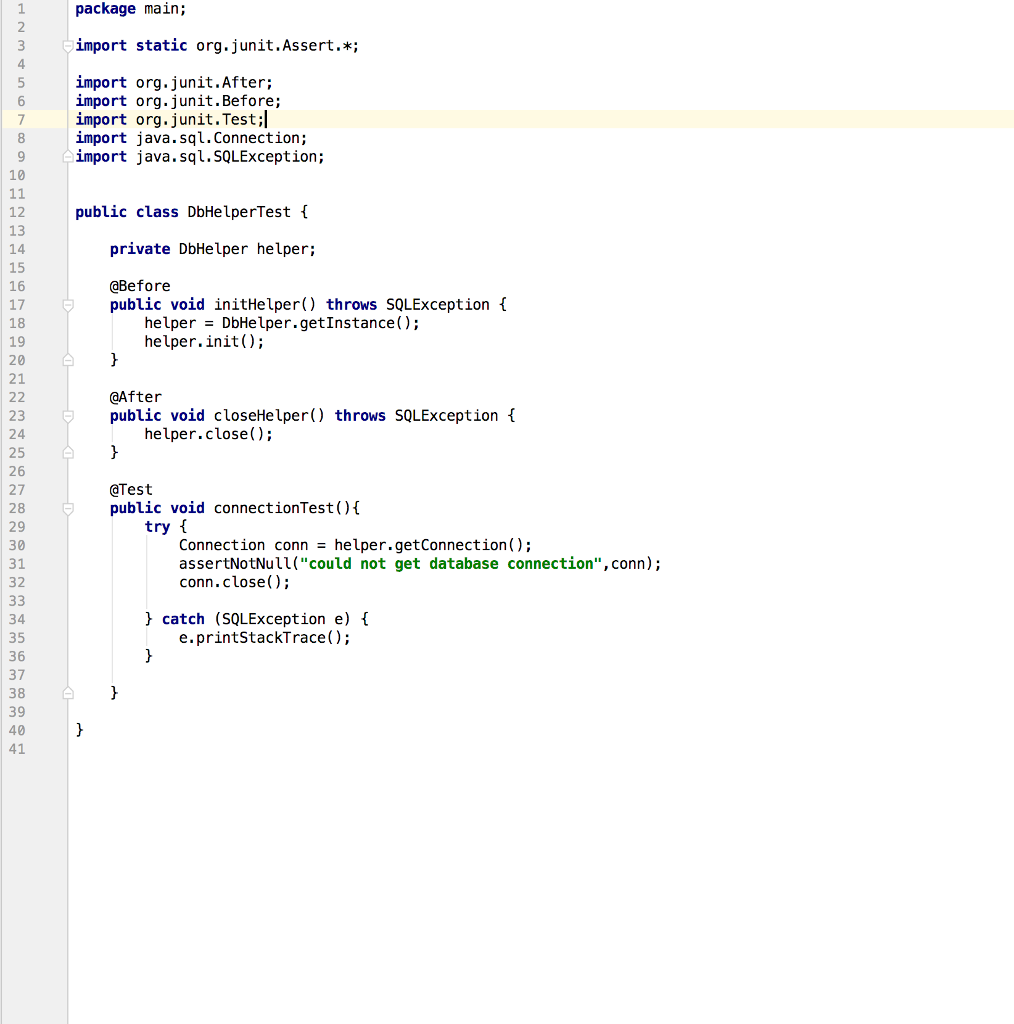Click line number 12 in the gutter

(16, 211)
